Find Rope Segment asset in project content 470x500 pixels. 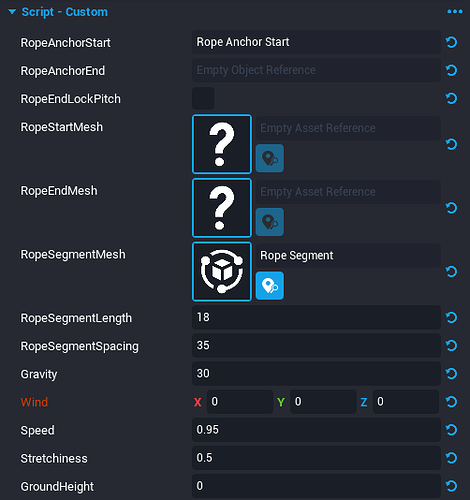270,286
